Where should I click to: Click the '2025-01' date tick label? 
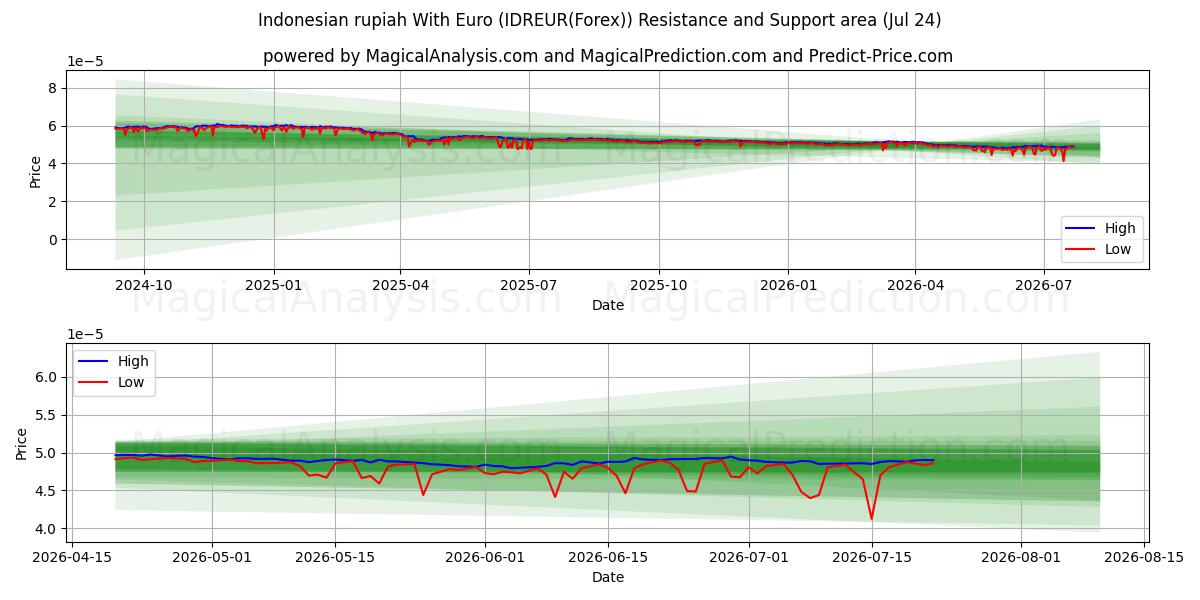274,285
